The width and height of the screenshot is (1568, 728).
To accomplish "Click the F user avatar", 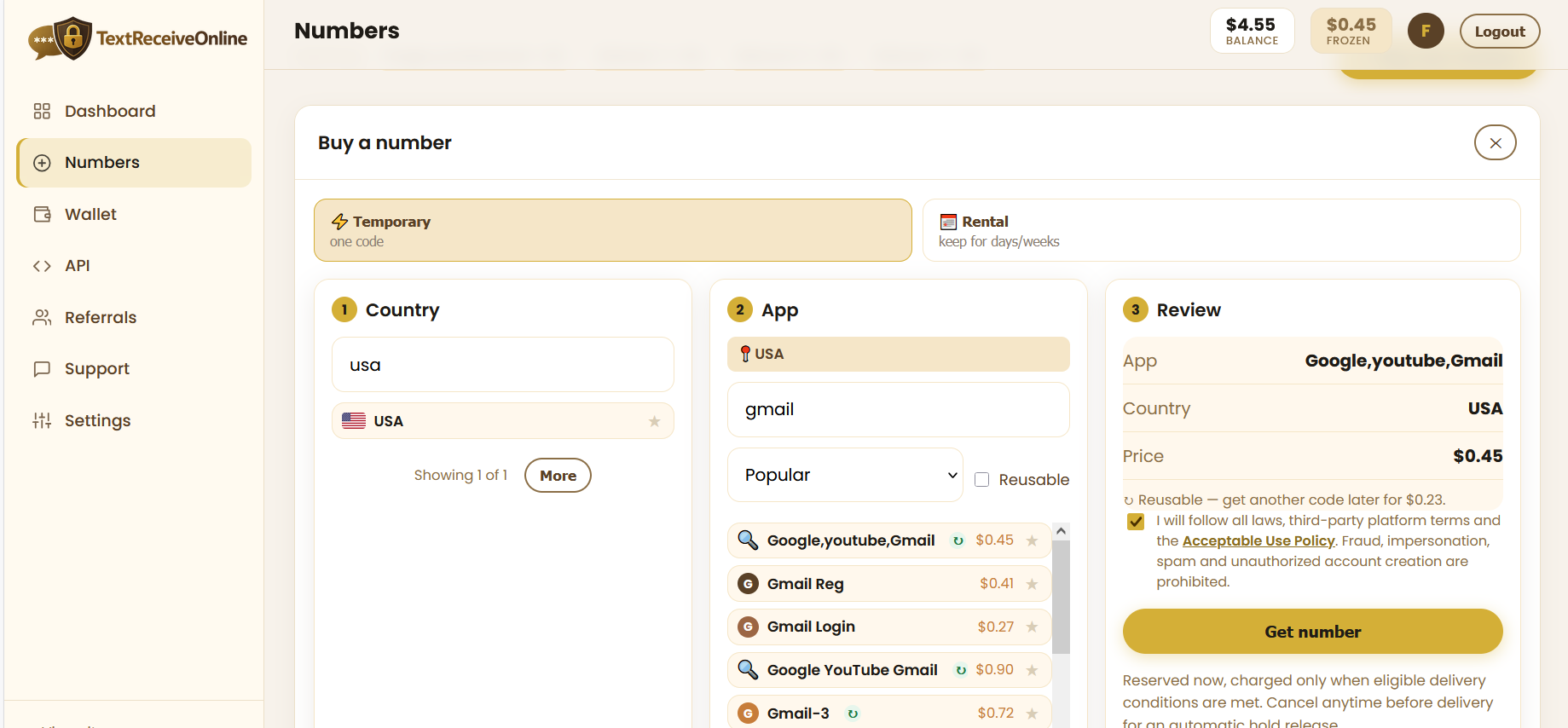I will 1426,32.
